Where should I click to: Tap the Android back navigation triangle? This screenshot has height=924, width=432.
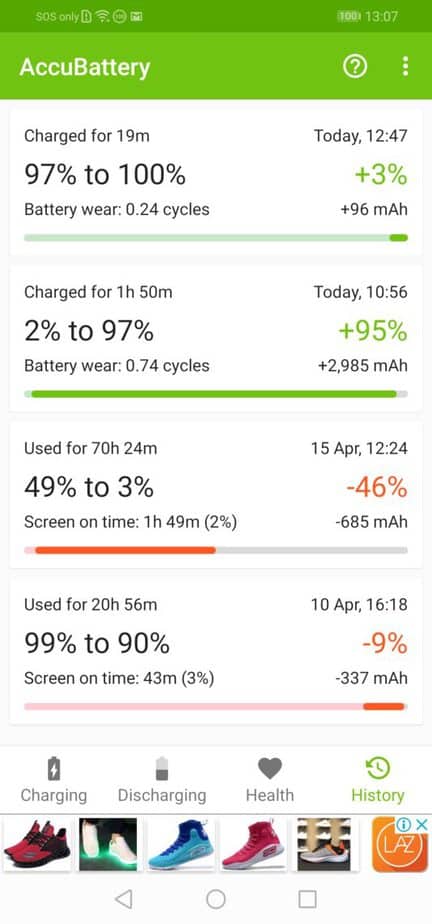123,899
